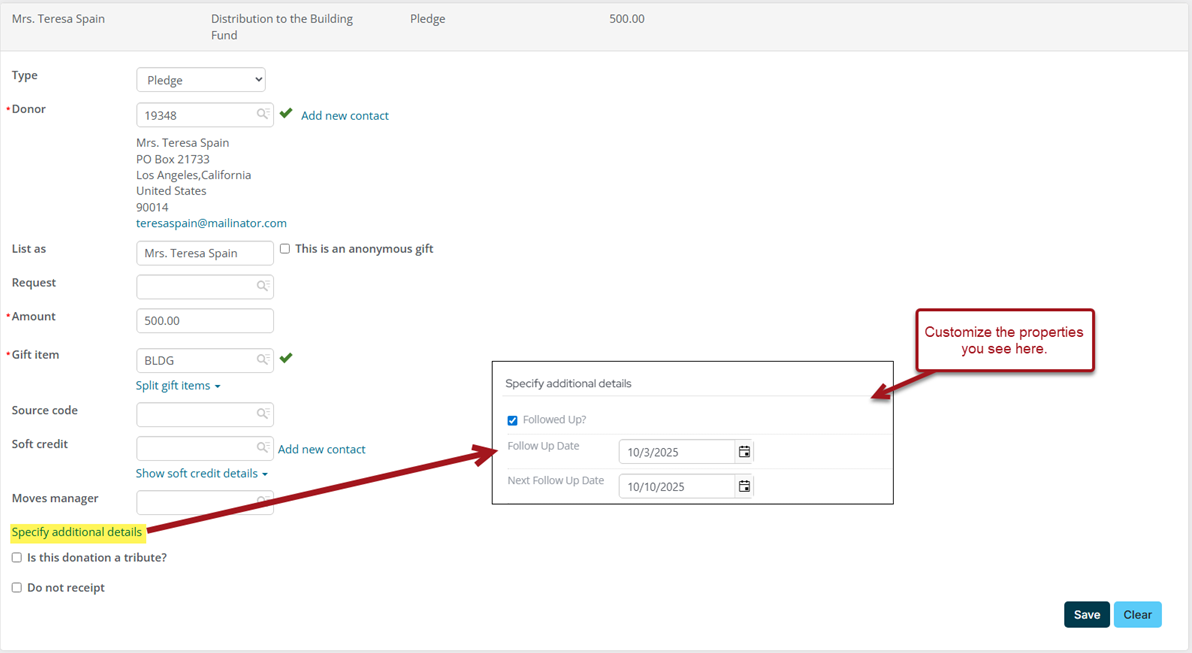This screenshot has height=653, width=1192.
Task: Tick 'Is this donation a tribute?' checkbox
Action: 17,558
